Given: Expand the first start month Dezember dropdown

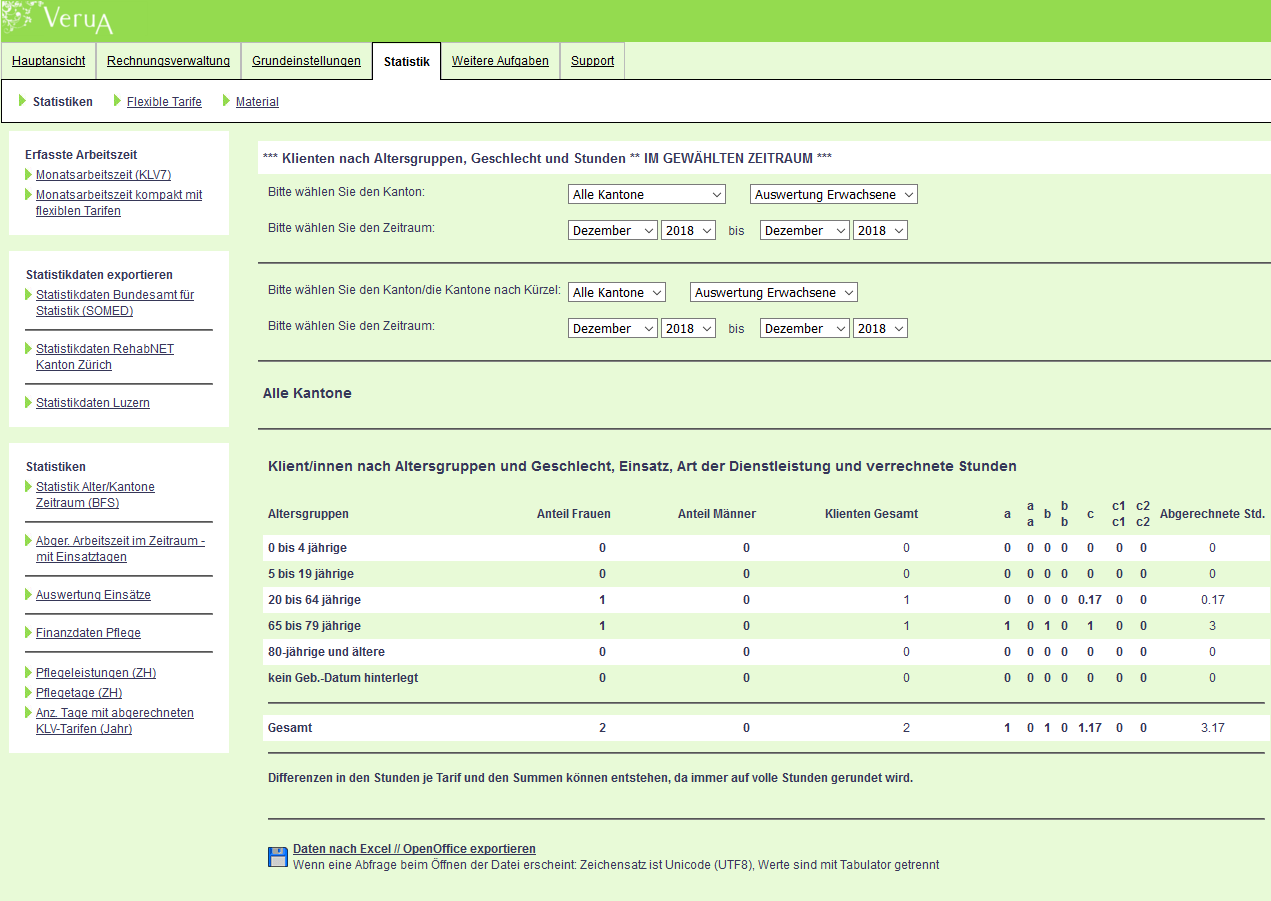Looking at the screenshot, I should [612, 230].
